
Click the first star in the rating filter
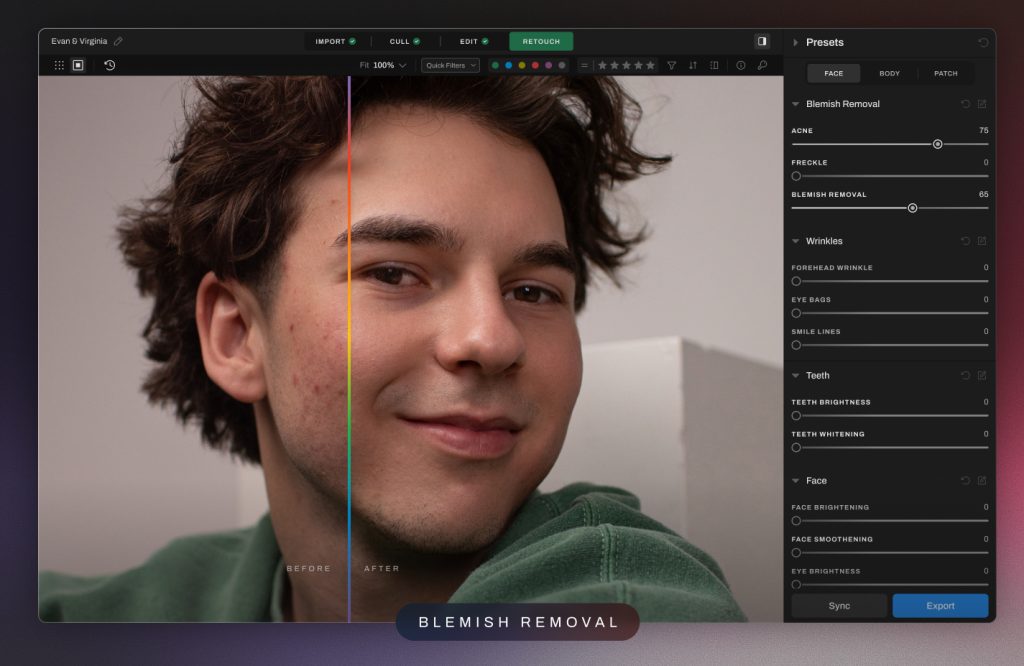click(603, 65)
